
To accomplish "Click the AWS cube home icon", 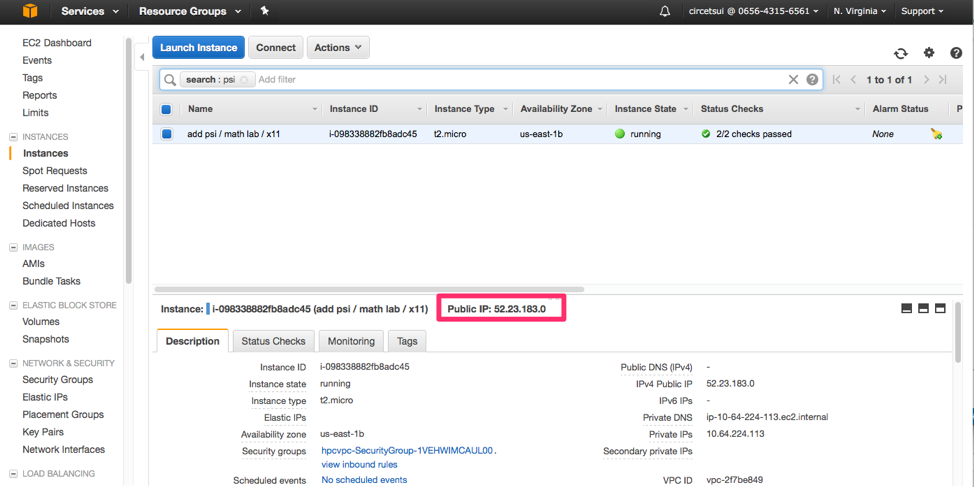I will click(x=30, y=11).
